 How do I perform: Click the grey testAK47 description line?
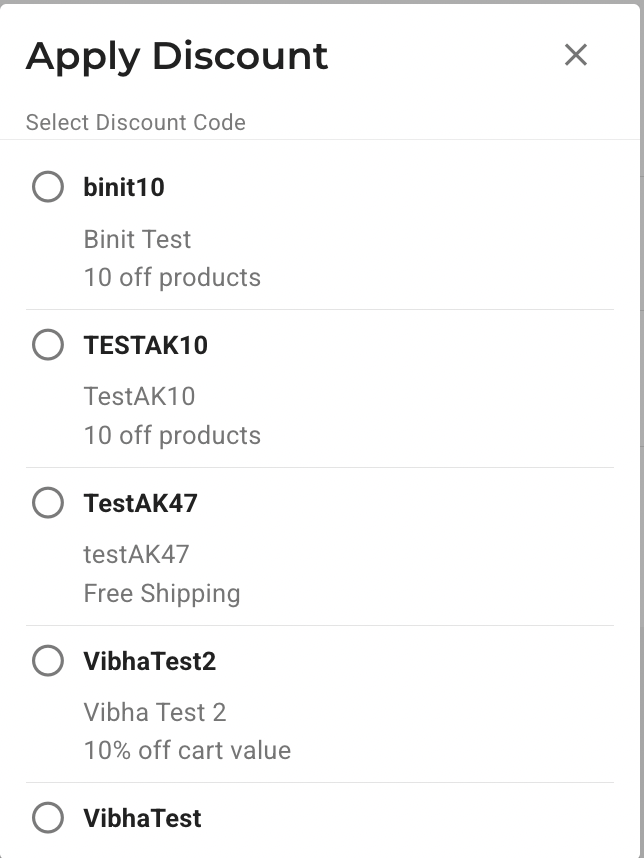click(136, 554)
